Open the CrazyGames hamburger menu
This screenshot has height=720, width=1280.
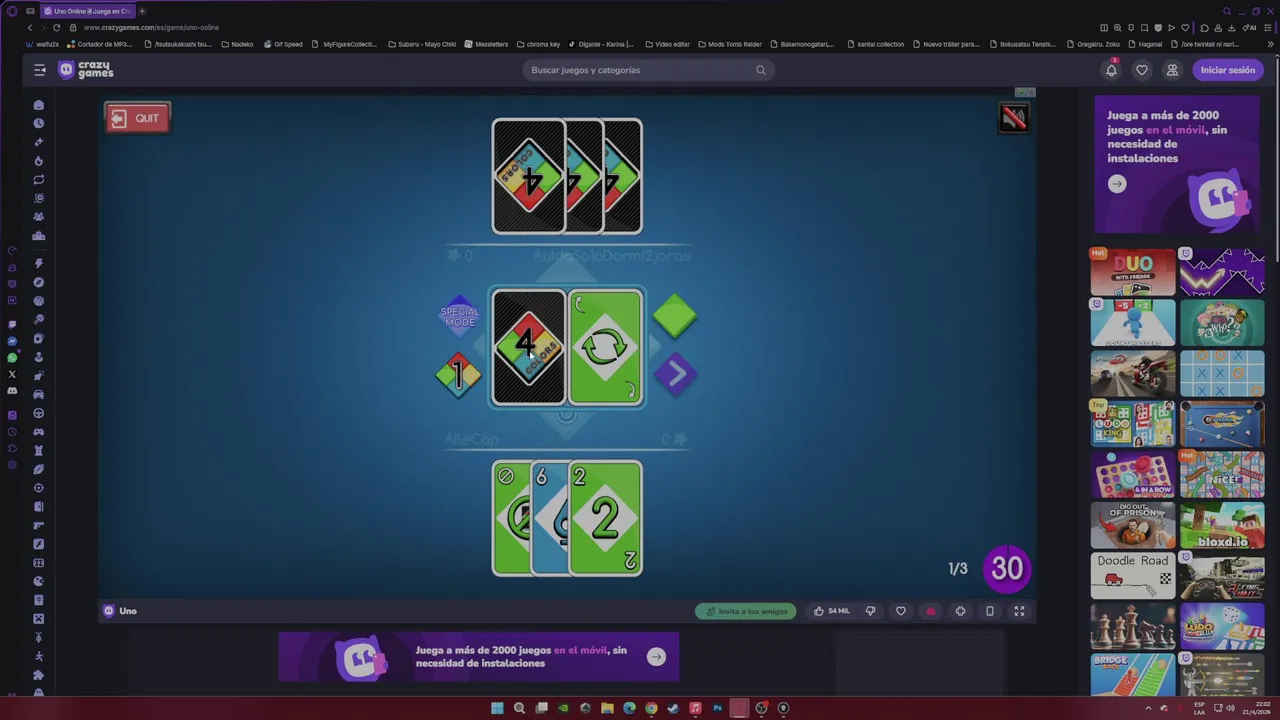(39, 70)
